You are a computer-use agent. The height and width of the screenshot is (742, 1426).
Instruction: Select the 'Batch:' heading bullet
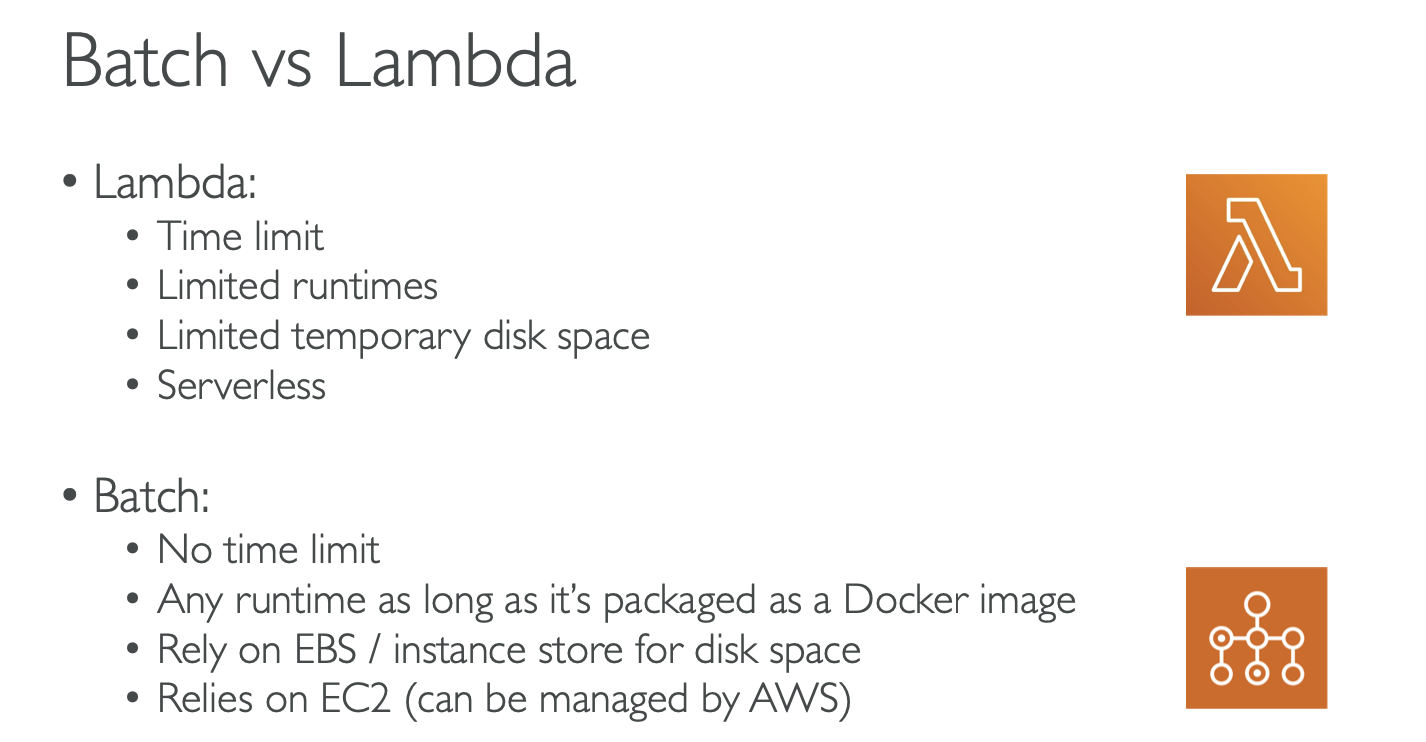152,497
